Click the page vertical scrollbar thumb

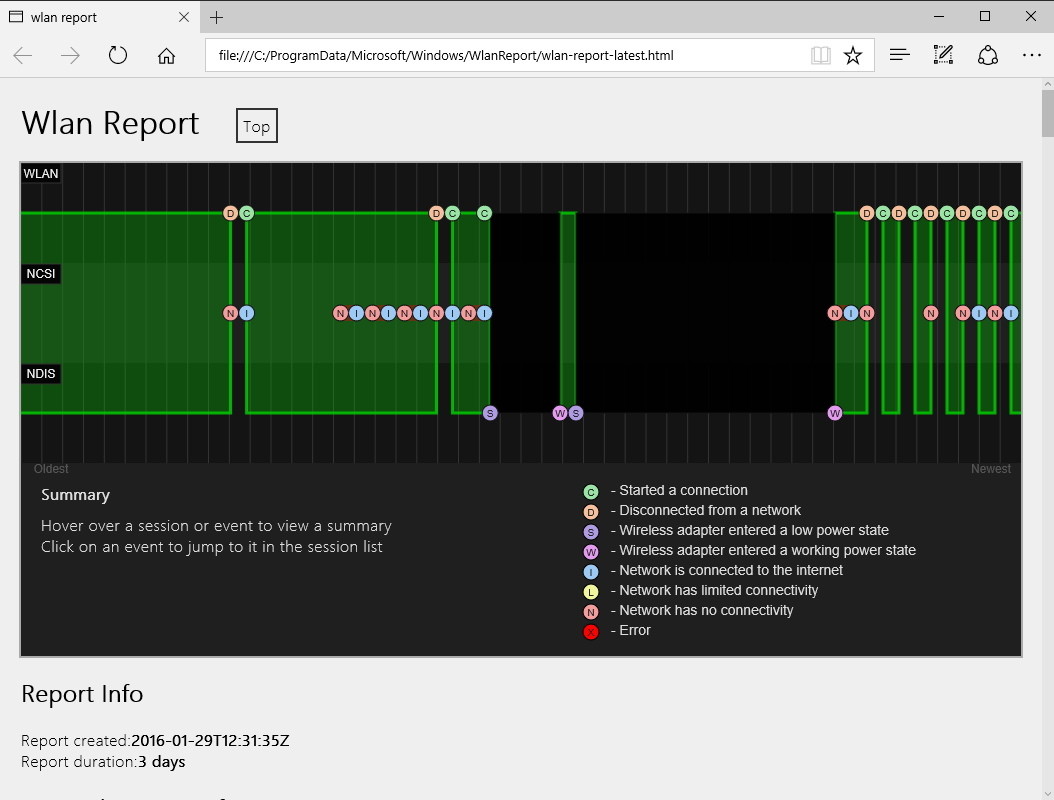pyautogui.click(x=1046, y=112)
